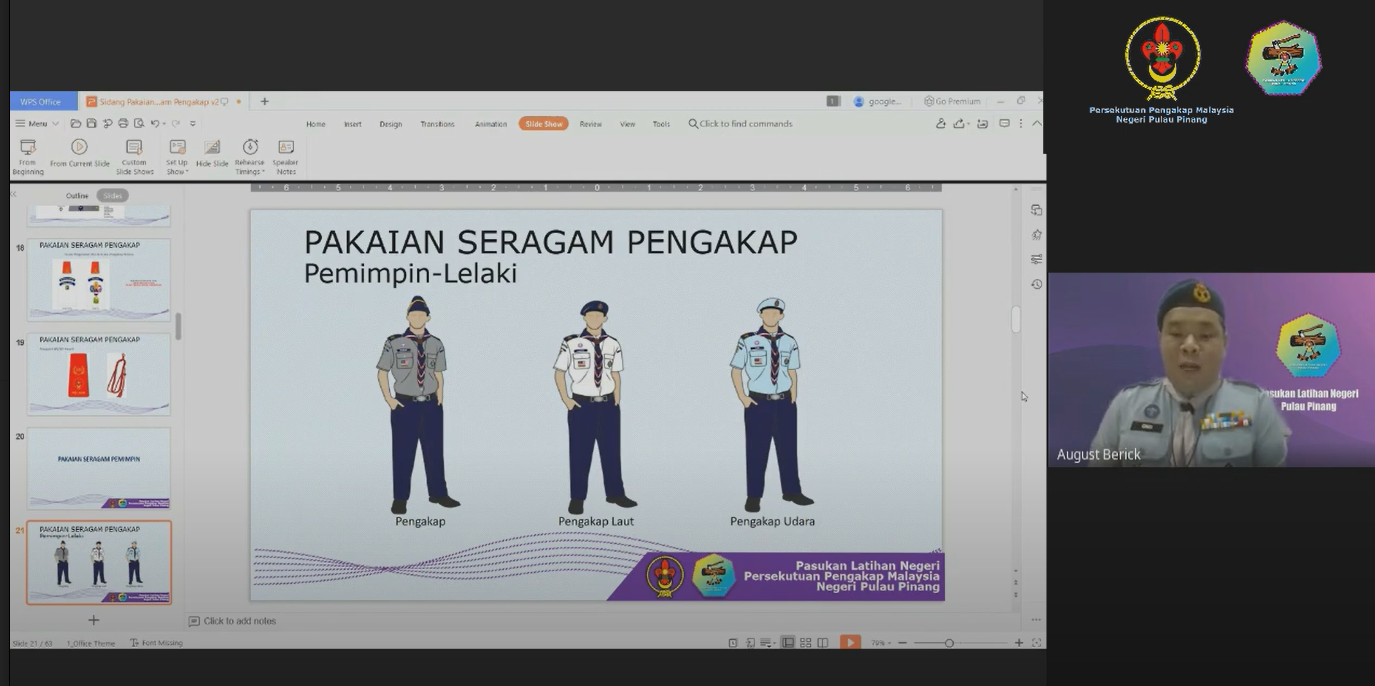The height and width of the screenshot is (686, 1375).
Task: Click the Go Premium button
Action: pos(953,101)
